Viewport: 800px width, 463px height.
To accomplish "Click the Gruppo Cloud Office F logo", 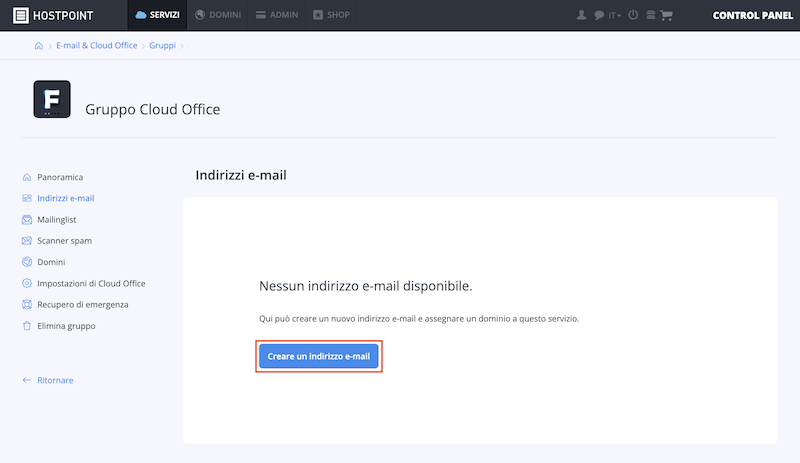I will point(52,99).
